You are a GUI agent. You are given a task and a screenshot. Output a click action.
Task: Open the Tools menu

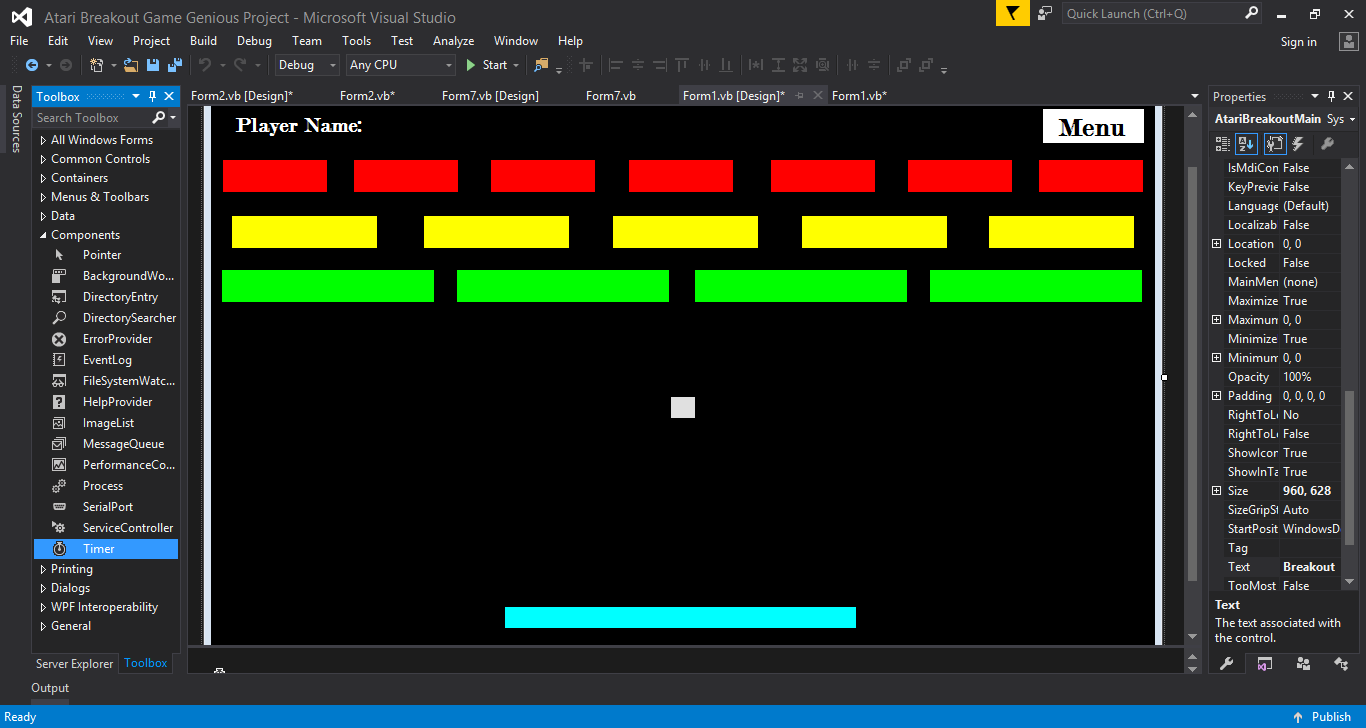pyautogui.click(x=356, y=41)
